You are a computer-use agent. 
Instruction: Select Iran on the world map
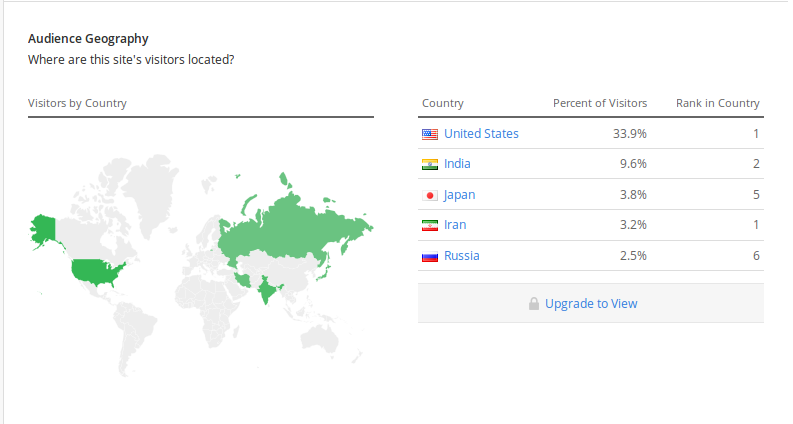244,279
